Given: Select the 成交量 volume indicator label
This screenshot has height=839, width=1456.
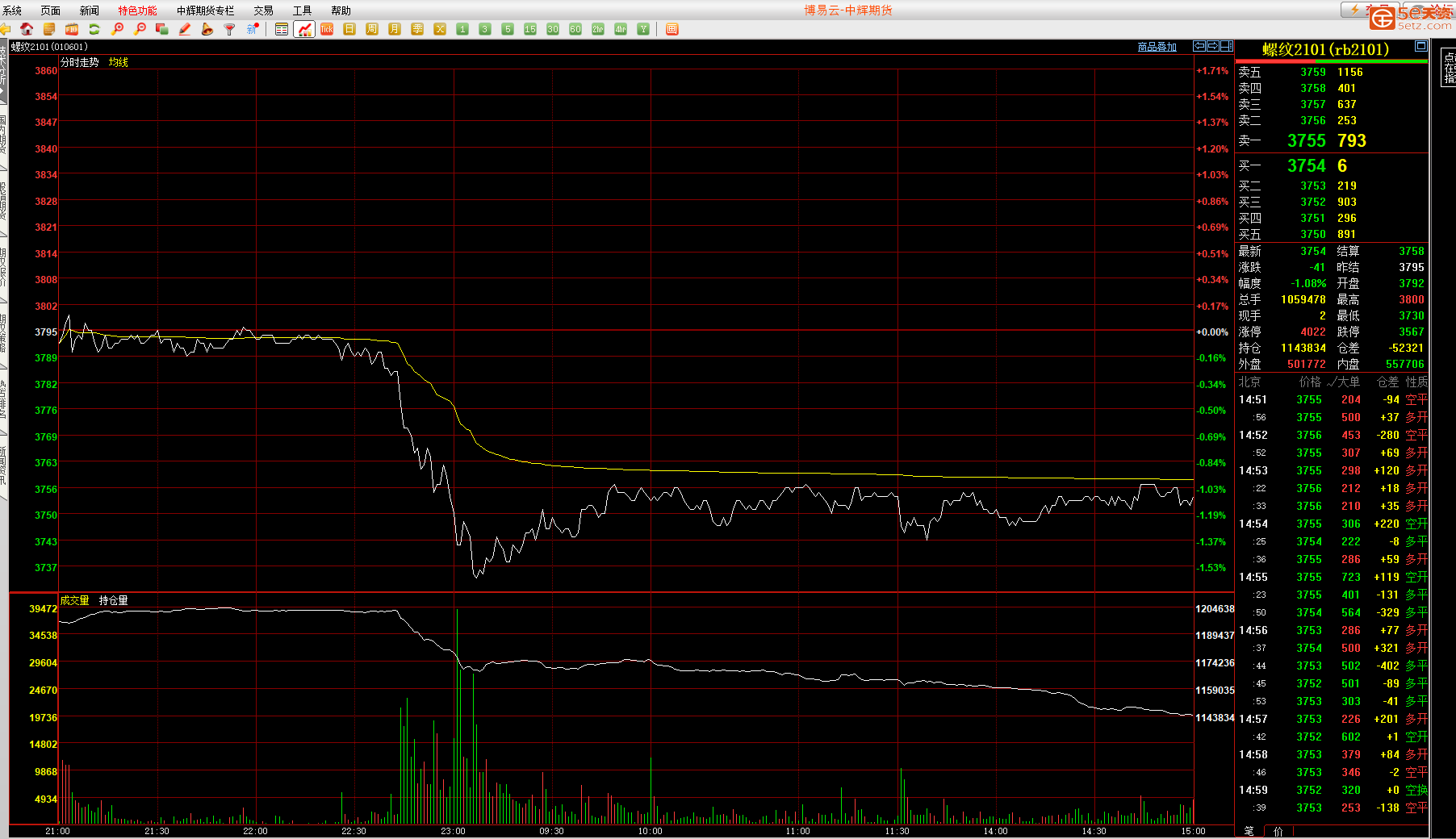Looking at the screenshot, I should [75, 600].
